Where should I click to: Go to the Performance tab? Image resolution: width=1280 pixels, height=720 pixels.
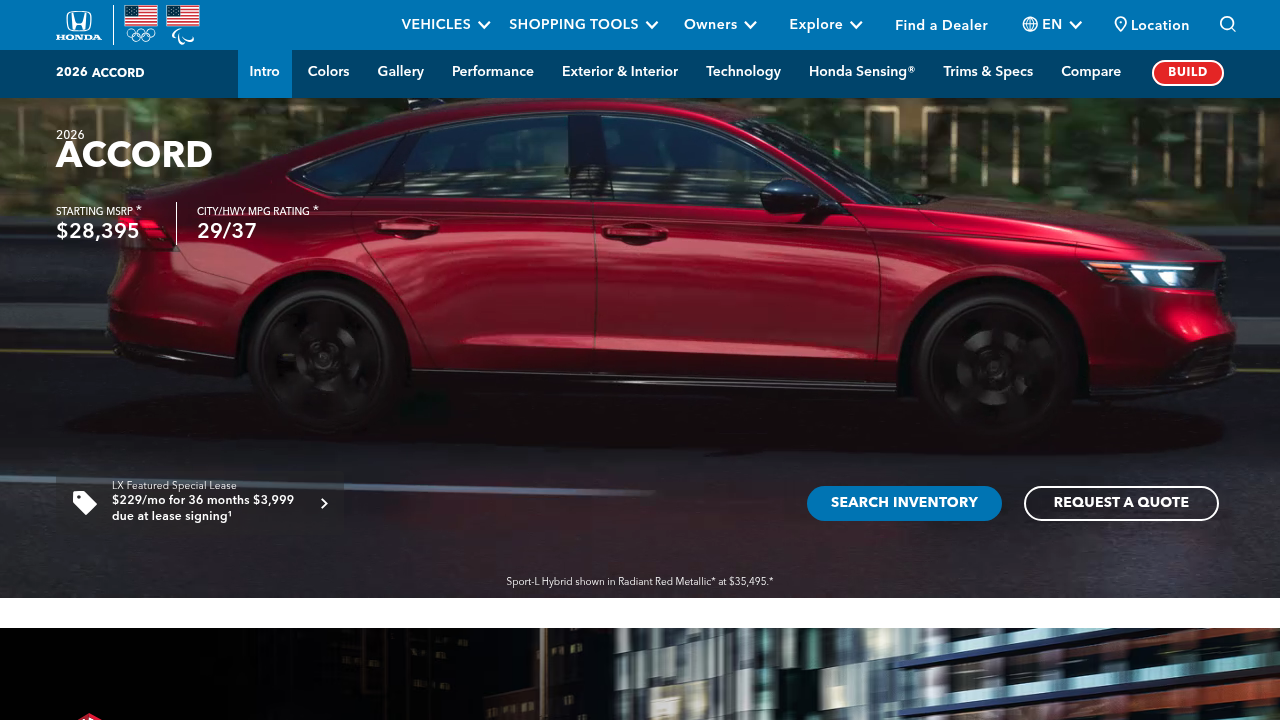pos(493,72)
